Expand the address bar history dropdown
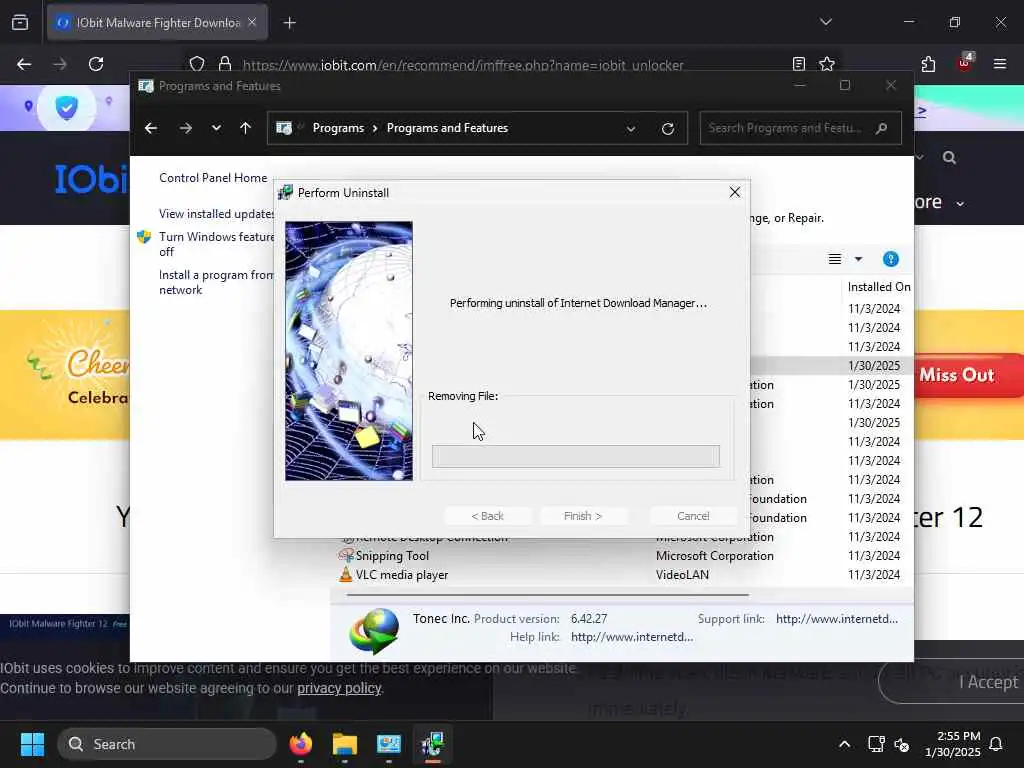The width and height of the screenshot is (1024, 768). (631, 129)
